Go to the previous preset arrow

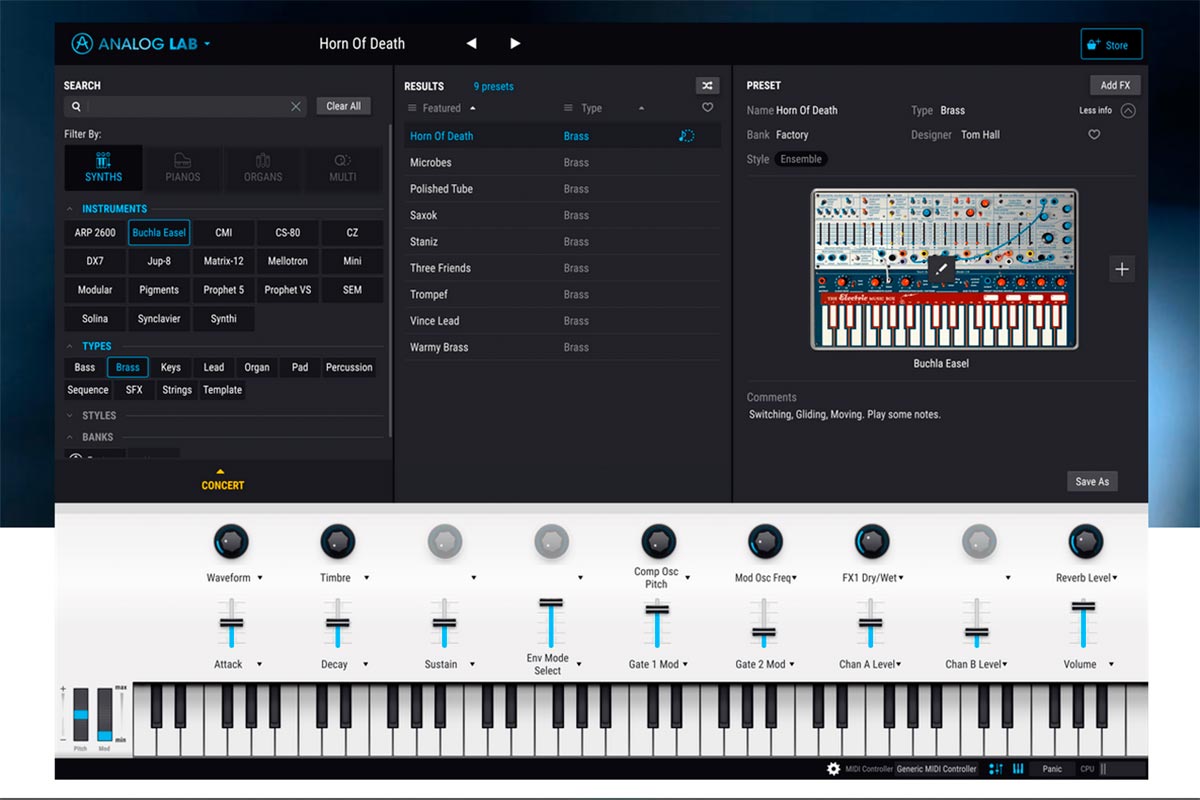point(472,44)
